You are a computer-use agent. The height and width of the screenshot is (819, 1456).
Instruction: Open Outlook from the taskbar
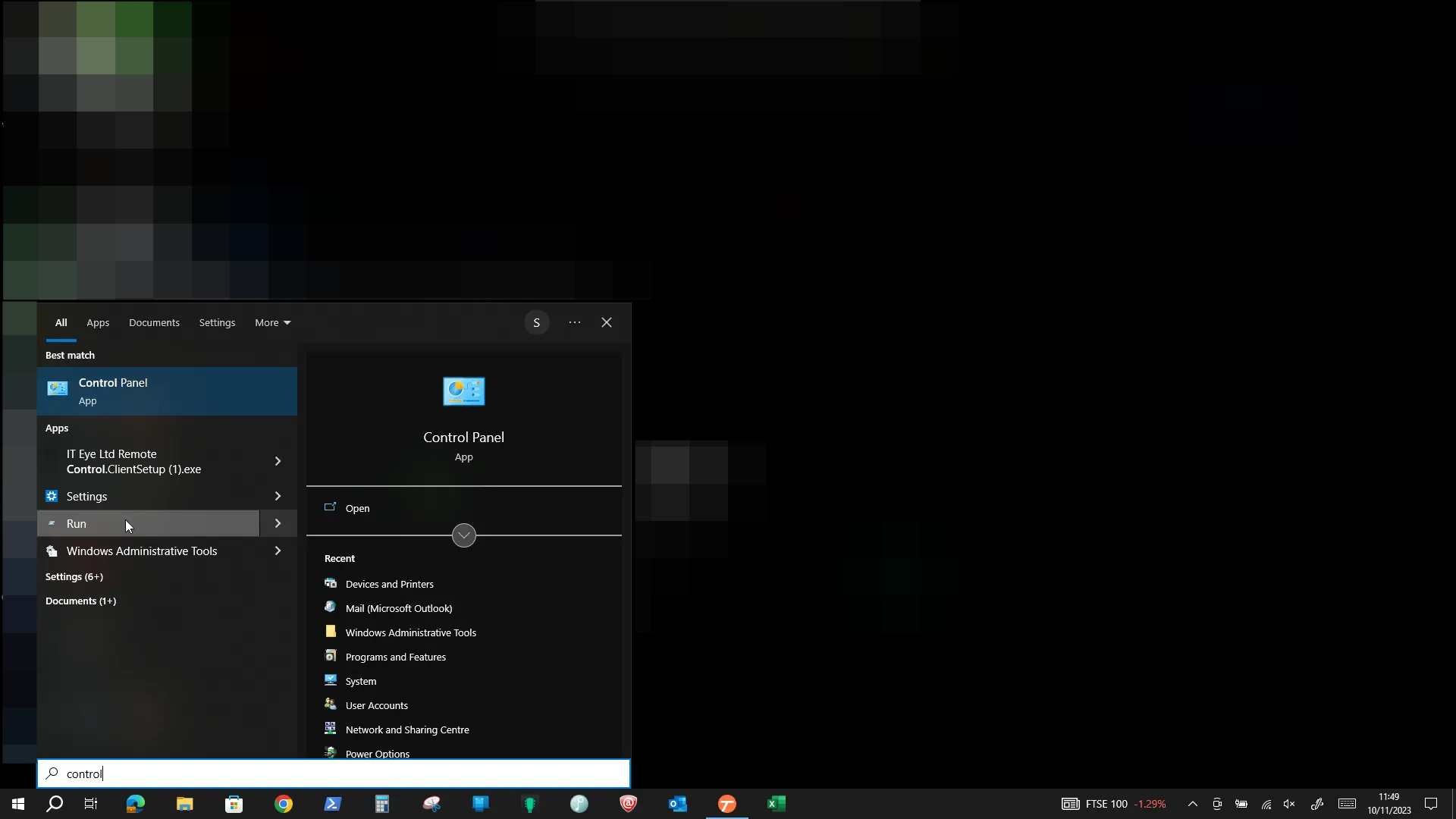click(x=678, y=804)
